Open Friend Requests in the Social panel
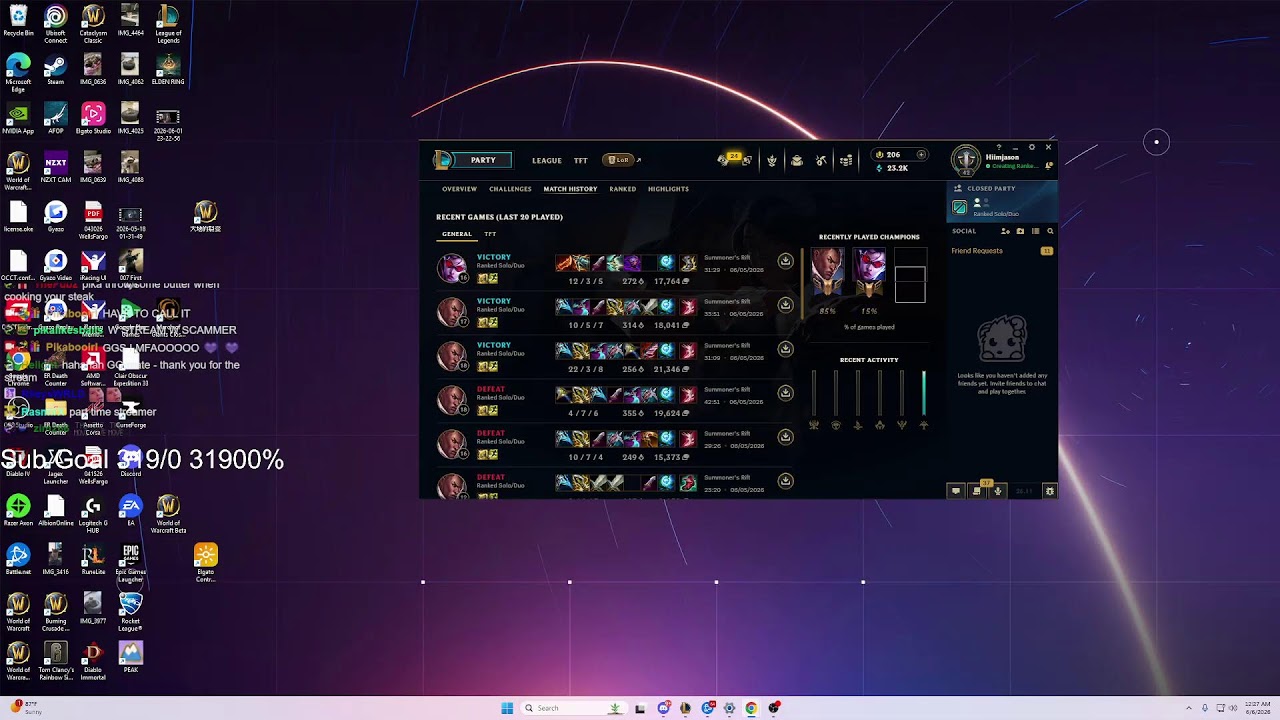1280x720 pixels. (x=1002, y=251)
